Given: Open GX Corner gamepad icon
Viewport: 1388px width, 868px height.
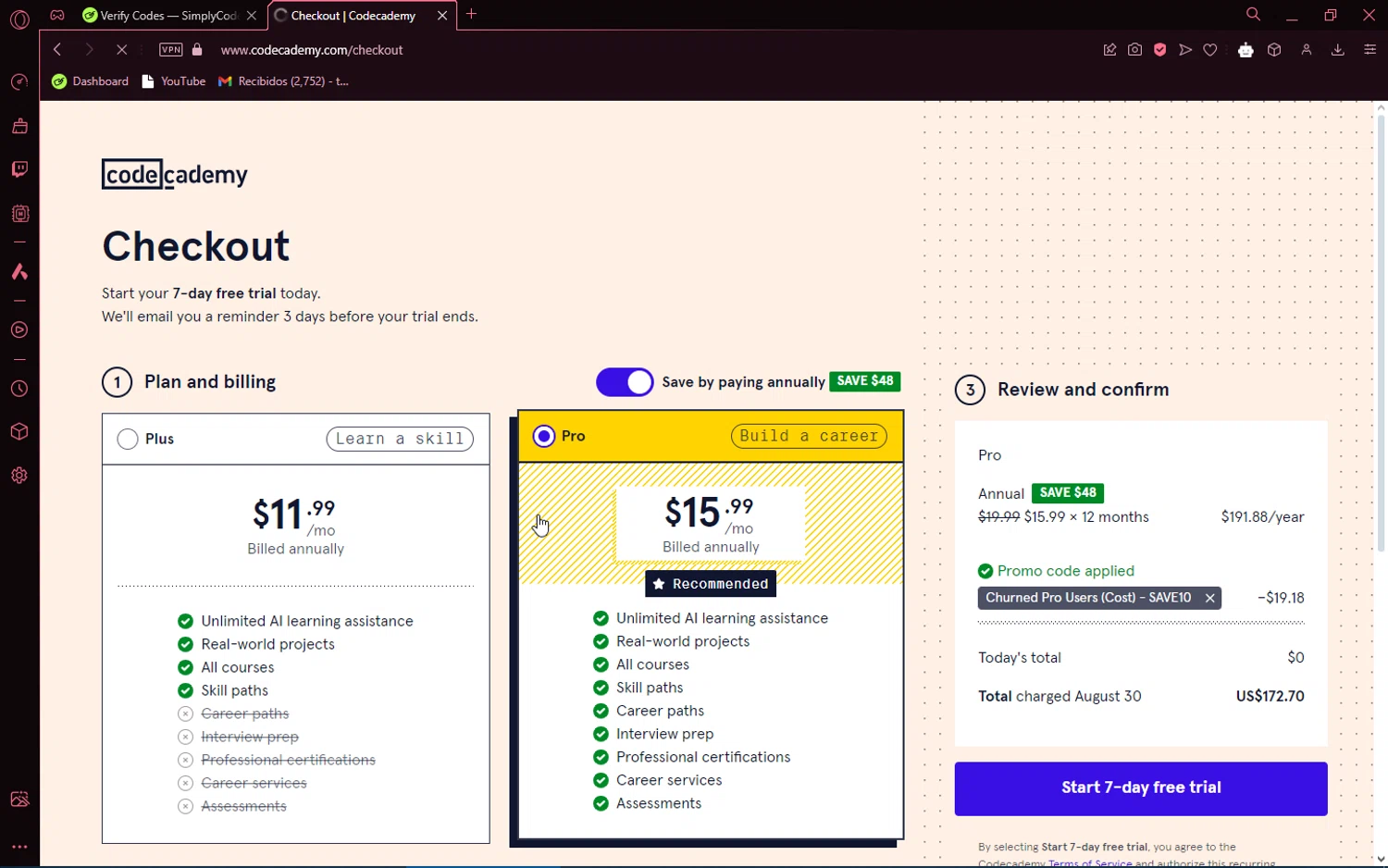Looking at the screenshot, I should (57, 16).
